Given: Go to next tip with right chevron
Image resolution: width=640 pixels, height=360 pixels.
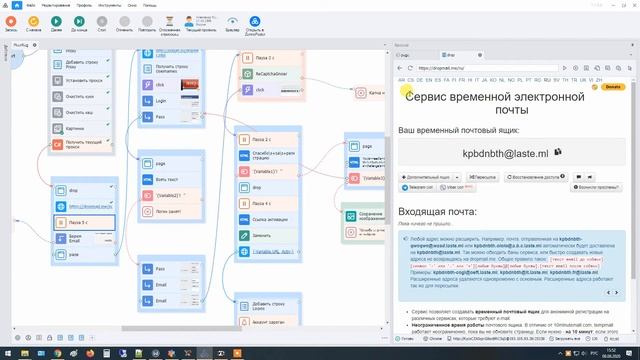Looking at the screenshot, I should [x=616, y=293].
